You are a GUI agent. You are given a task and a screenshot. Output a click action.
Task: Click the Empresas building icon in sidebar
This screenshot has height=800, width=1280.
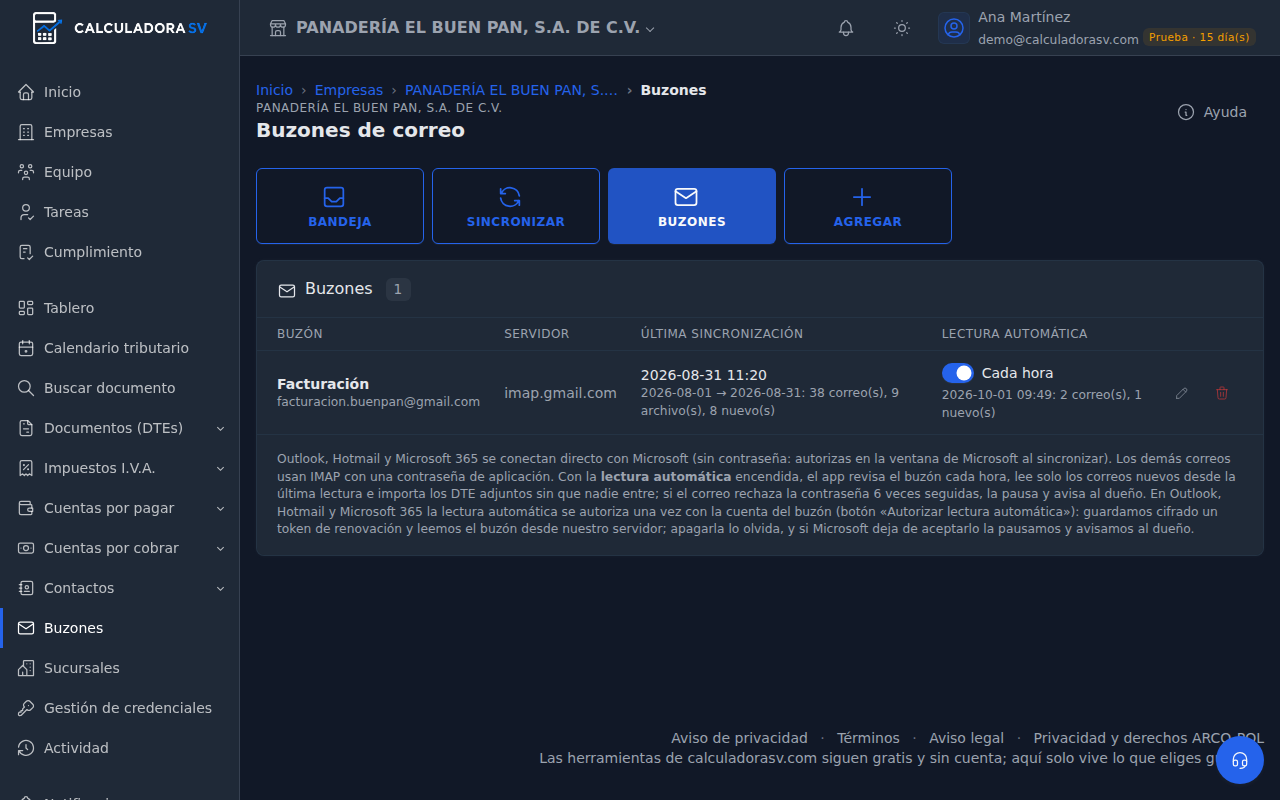click(x=26, y=132)
